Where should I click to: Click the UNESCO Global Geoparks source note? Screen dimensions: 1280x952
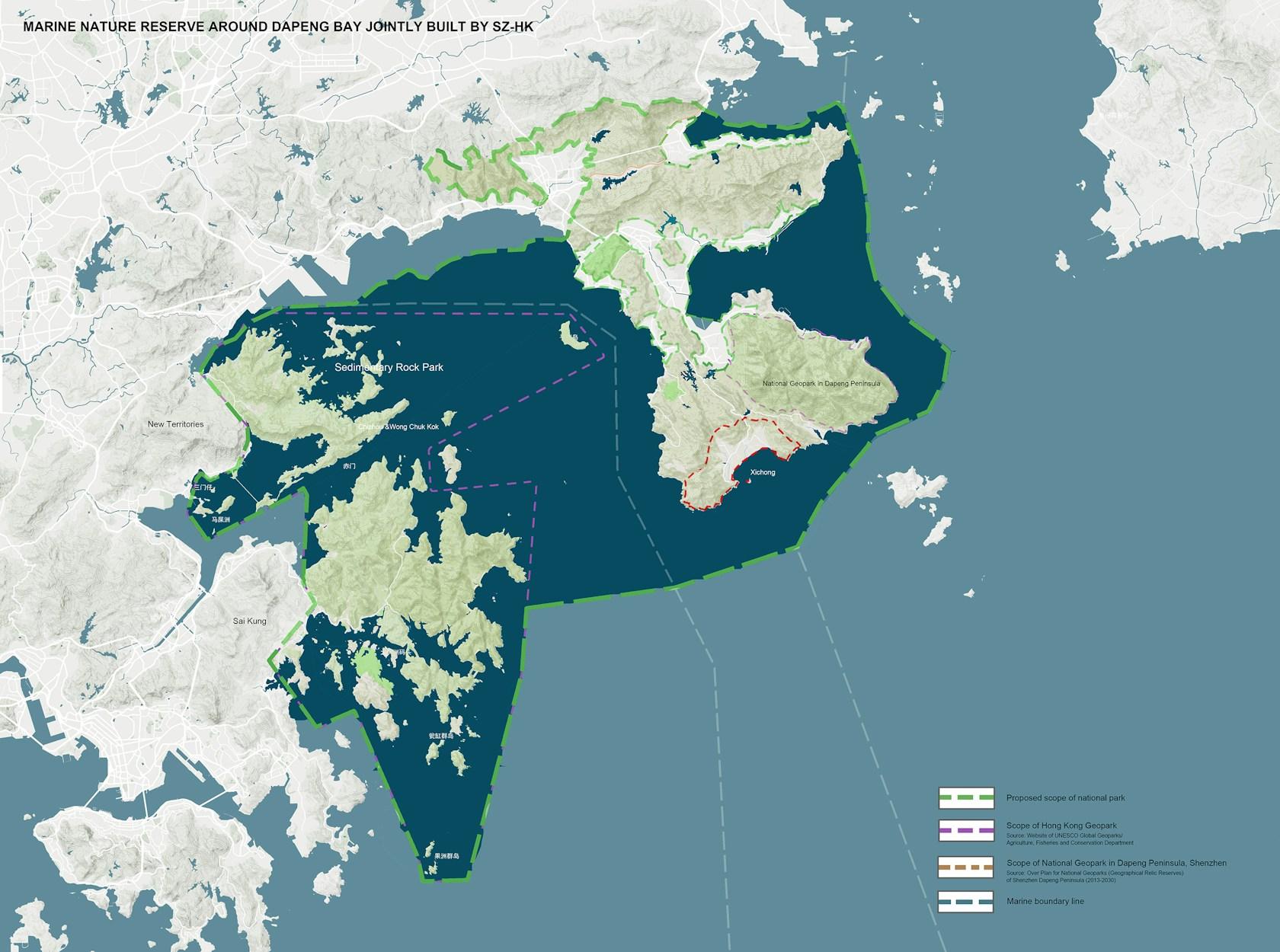[1070, 839]
